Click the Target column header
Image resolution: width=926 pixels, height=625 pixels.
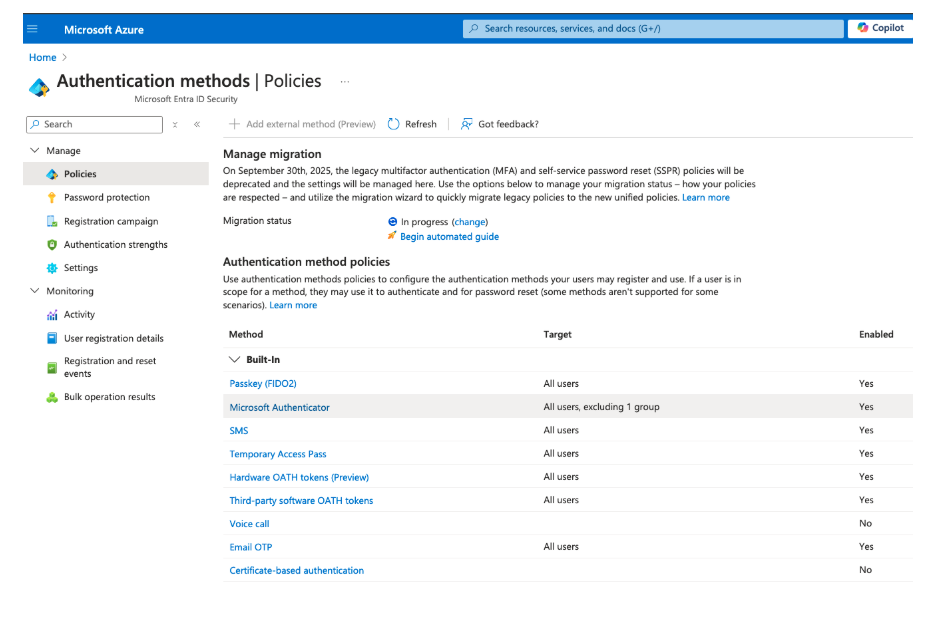click(x=557, y=334)
